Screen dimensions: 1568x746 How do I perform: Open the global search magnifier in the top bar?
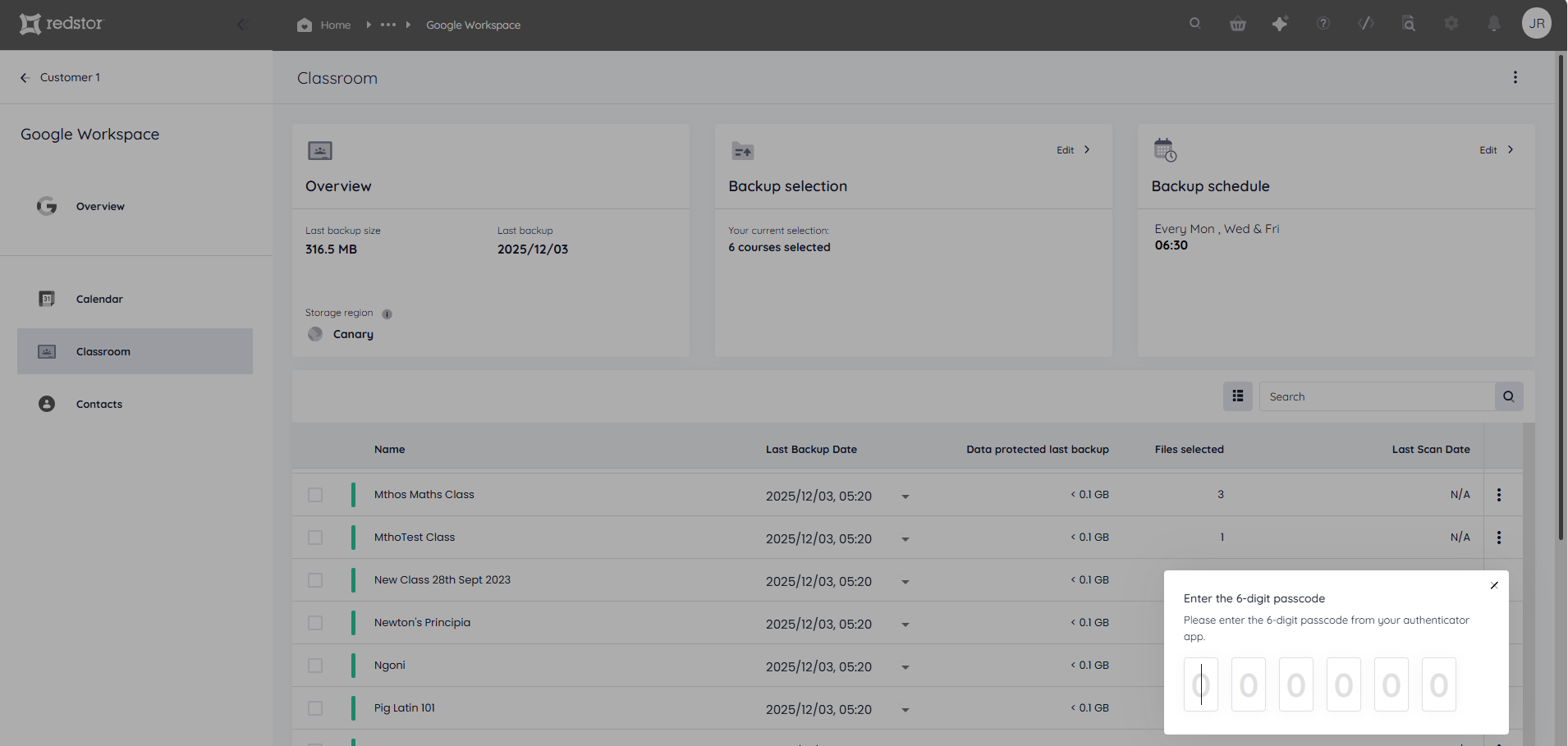(x=1195, y=24)
